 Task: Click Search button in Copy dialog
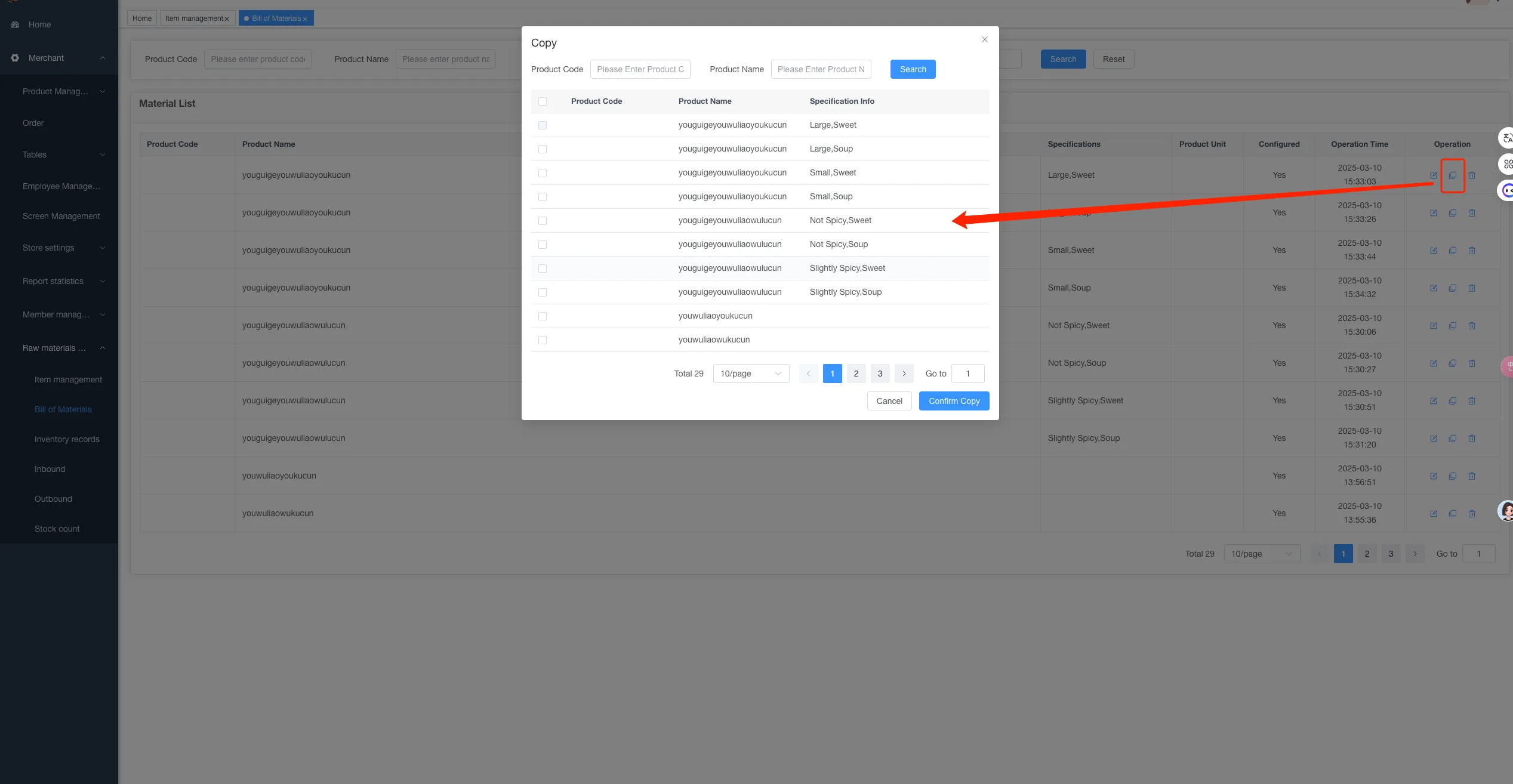pos(913,69)
